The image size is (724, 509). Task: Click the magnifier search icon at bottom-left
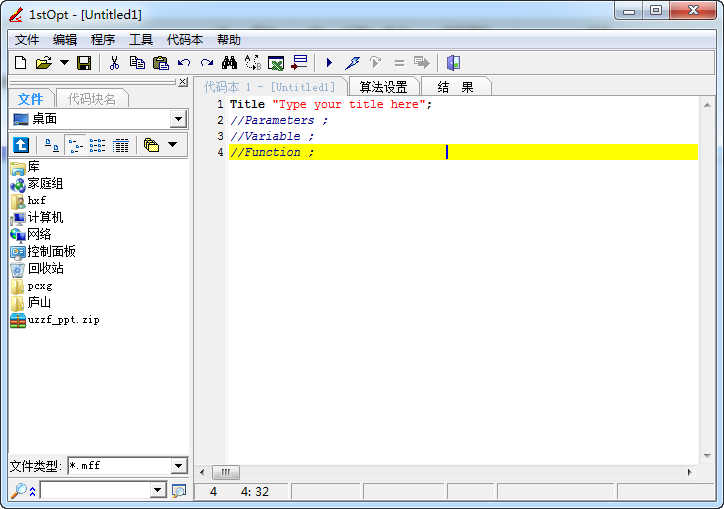[x=18, y=490]
